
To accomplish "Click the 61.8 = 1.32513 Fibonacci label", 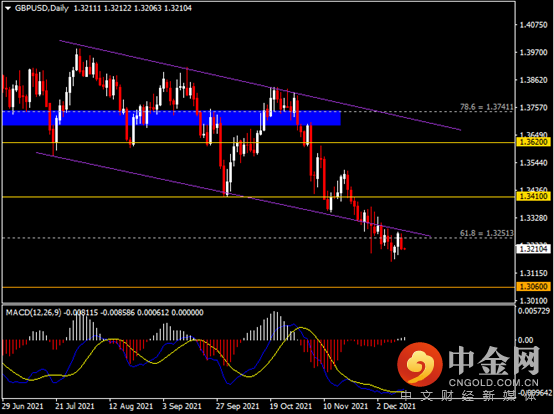I will tap(487, 233).
